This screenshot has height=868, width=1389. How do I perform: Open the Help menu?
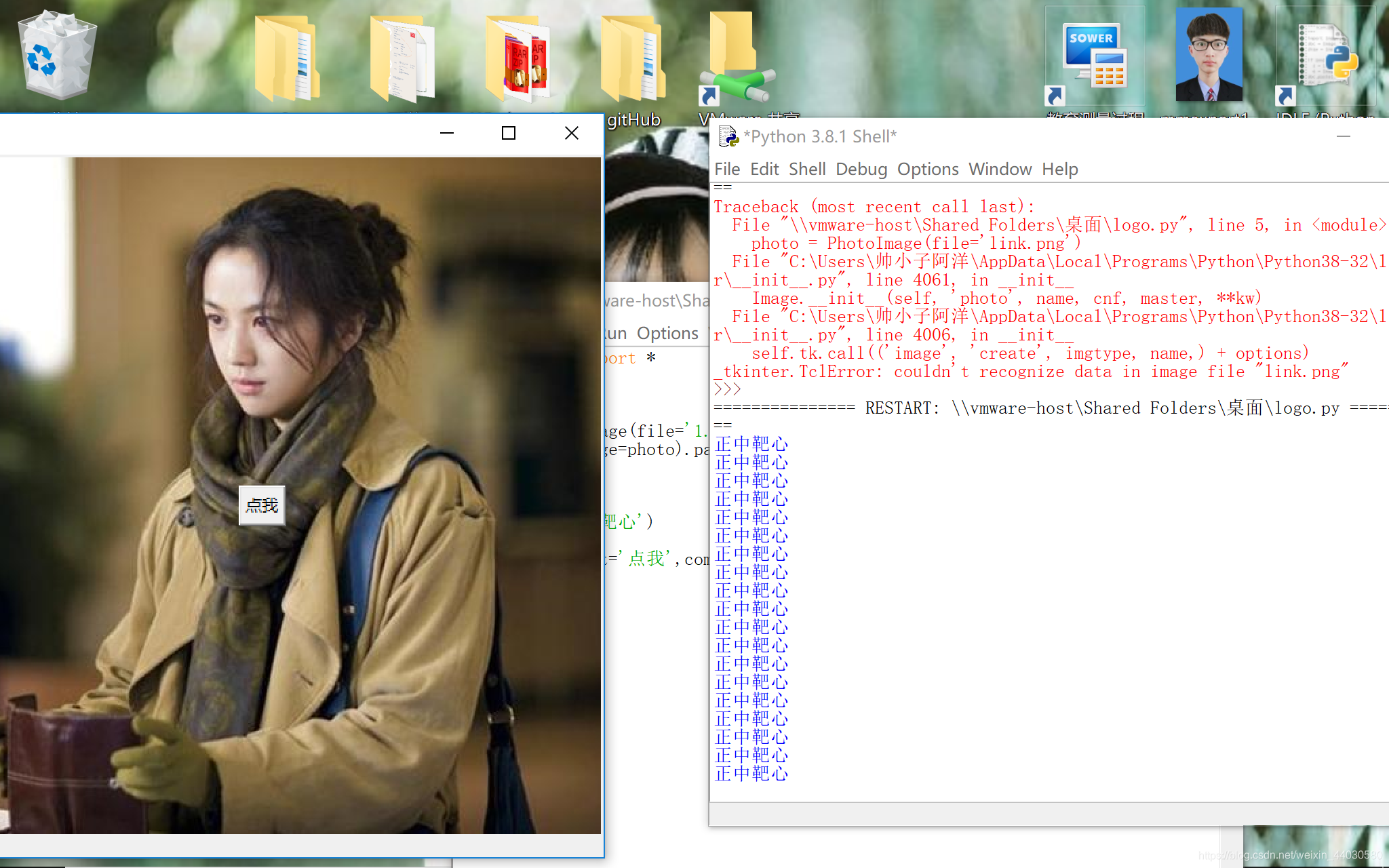pos(1059,169)
